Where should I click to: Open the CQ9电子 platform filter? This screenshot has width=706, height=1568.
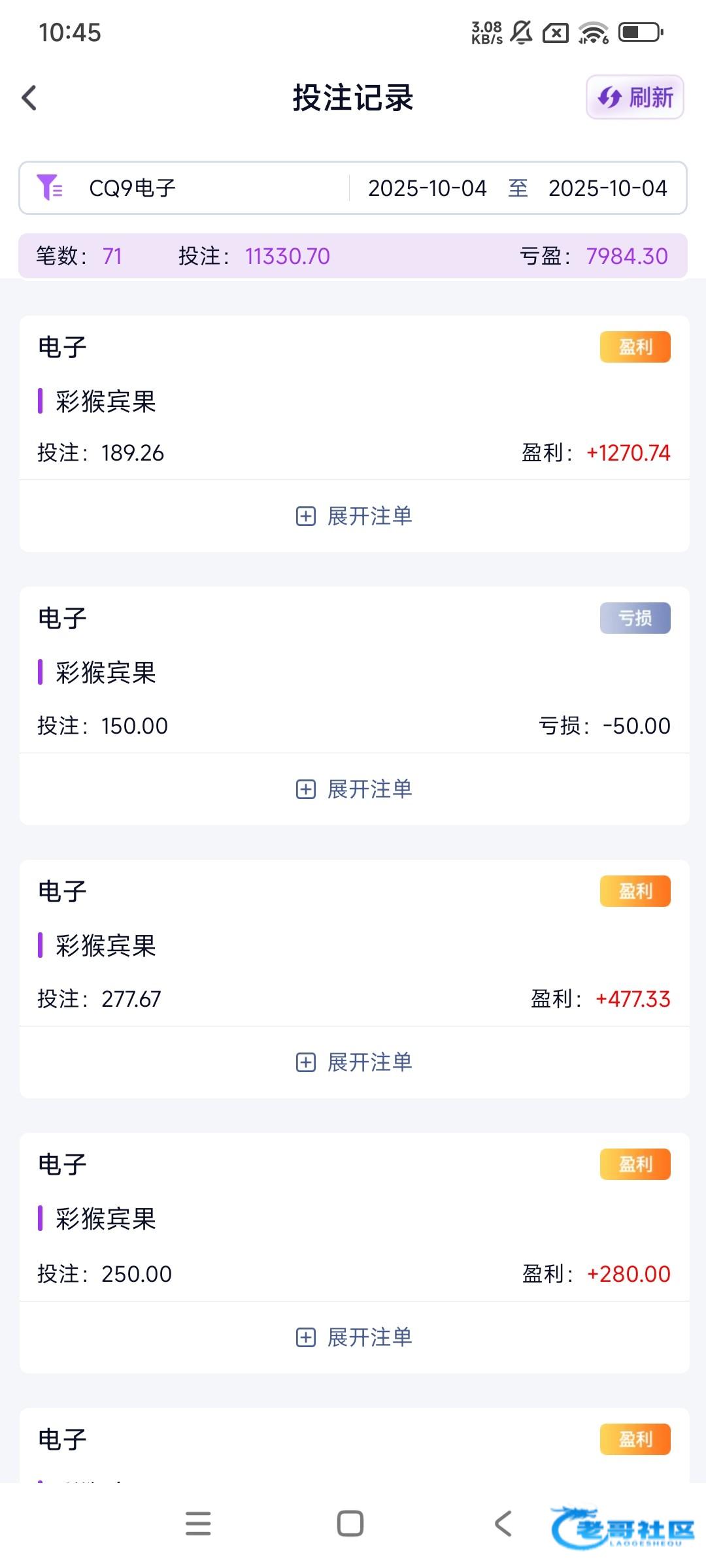tap(133, 188)
